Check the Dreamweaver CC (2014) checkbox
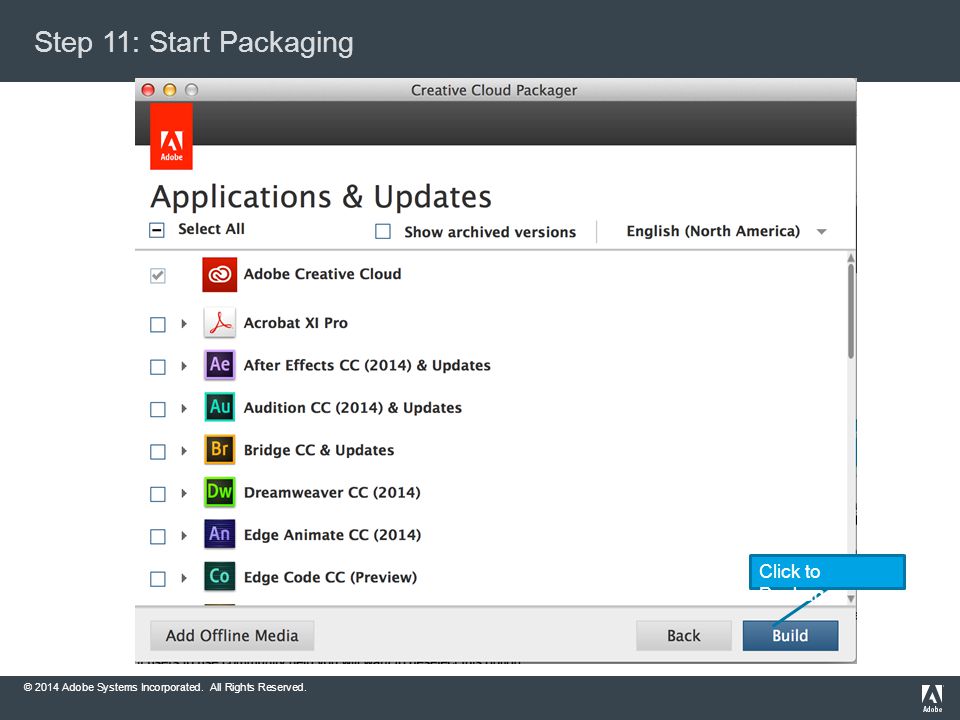This screenshot has height=720, width=960. [157, 493]
